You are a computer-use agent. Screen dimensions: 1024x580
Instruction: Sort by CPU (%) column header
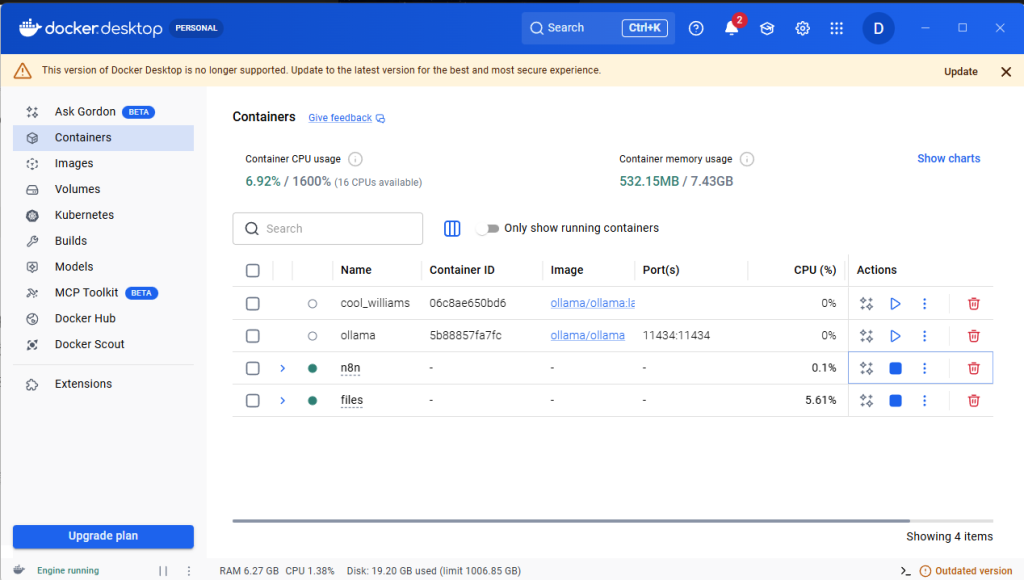[815, 270]
